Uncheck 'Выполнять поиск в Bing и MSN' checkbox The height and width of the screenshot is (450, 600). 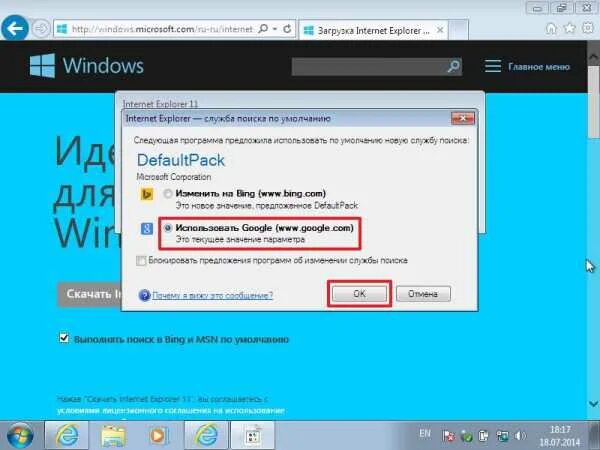(x=64, y=338)
